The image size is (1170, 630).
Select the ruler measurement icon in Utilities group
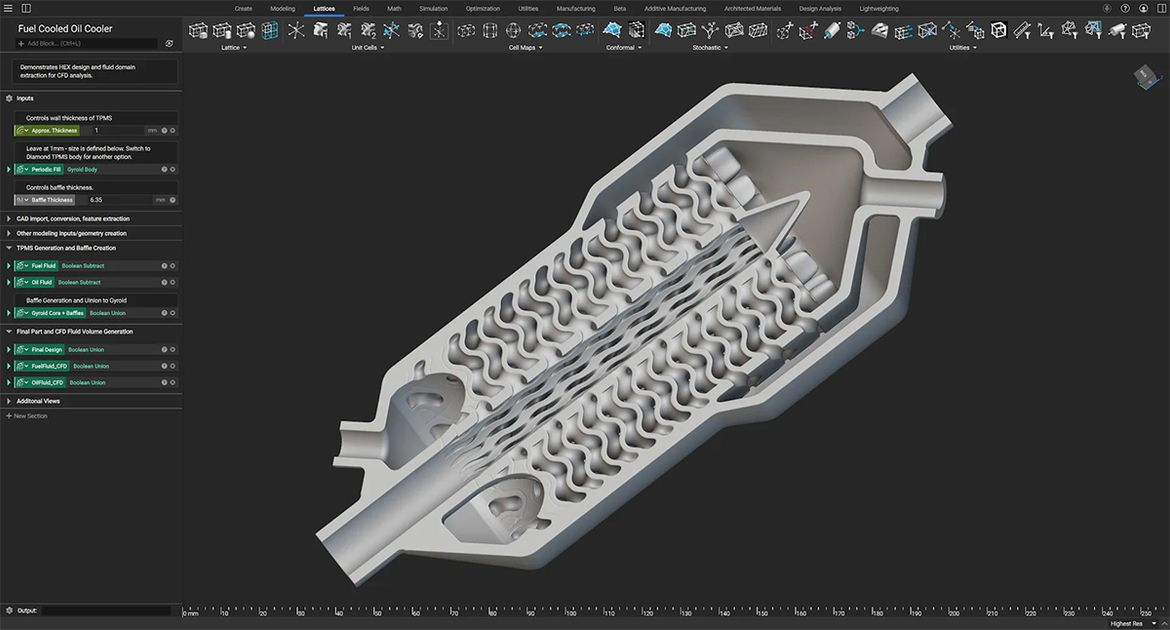point(1022,31)
